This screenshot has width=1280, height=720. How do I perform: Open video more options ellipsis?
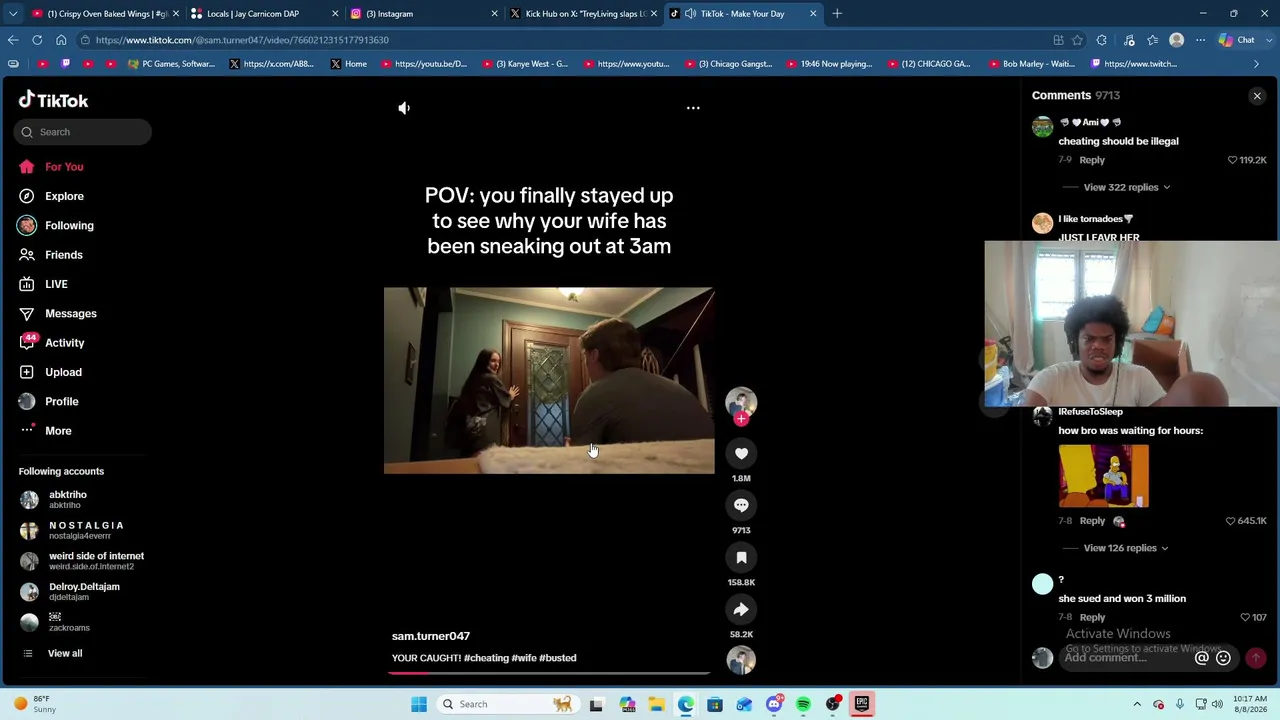point(693,108)
